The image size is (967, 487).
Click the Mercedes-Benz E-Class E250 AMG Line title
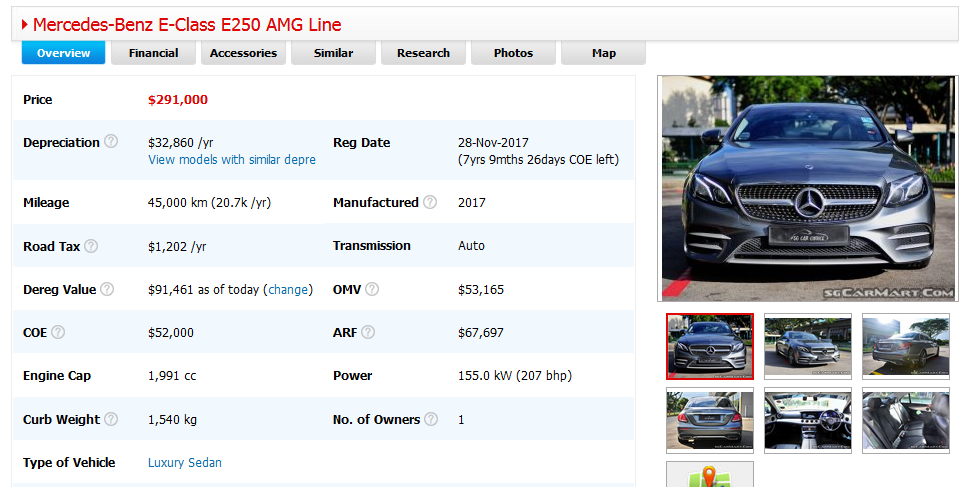point(187,25)
